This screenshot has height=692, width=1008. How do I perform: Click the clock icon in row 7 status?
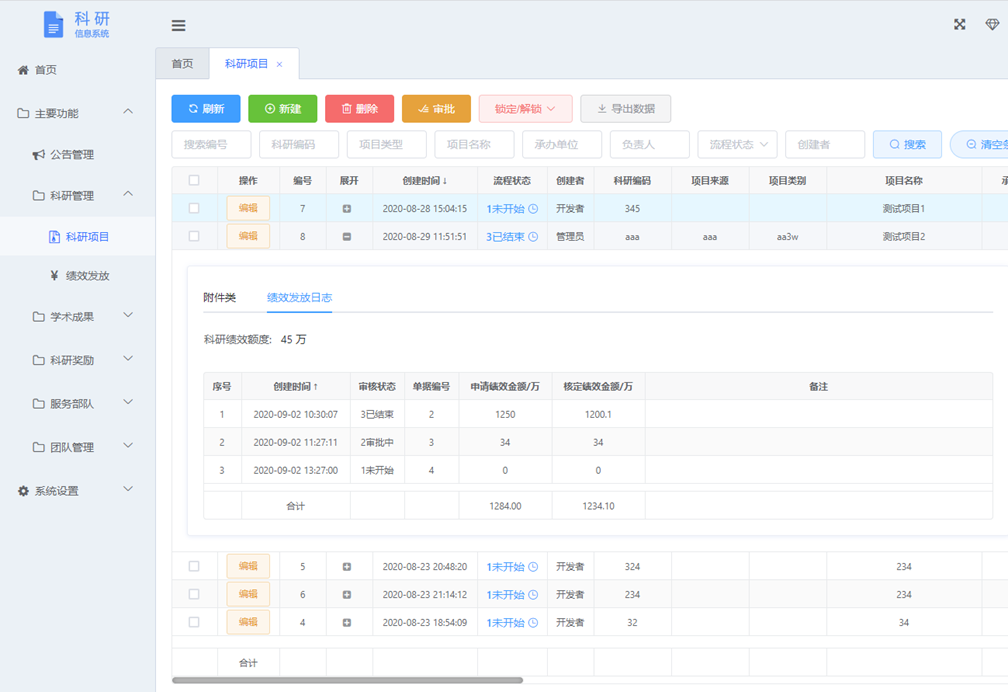coord(533,208)
